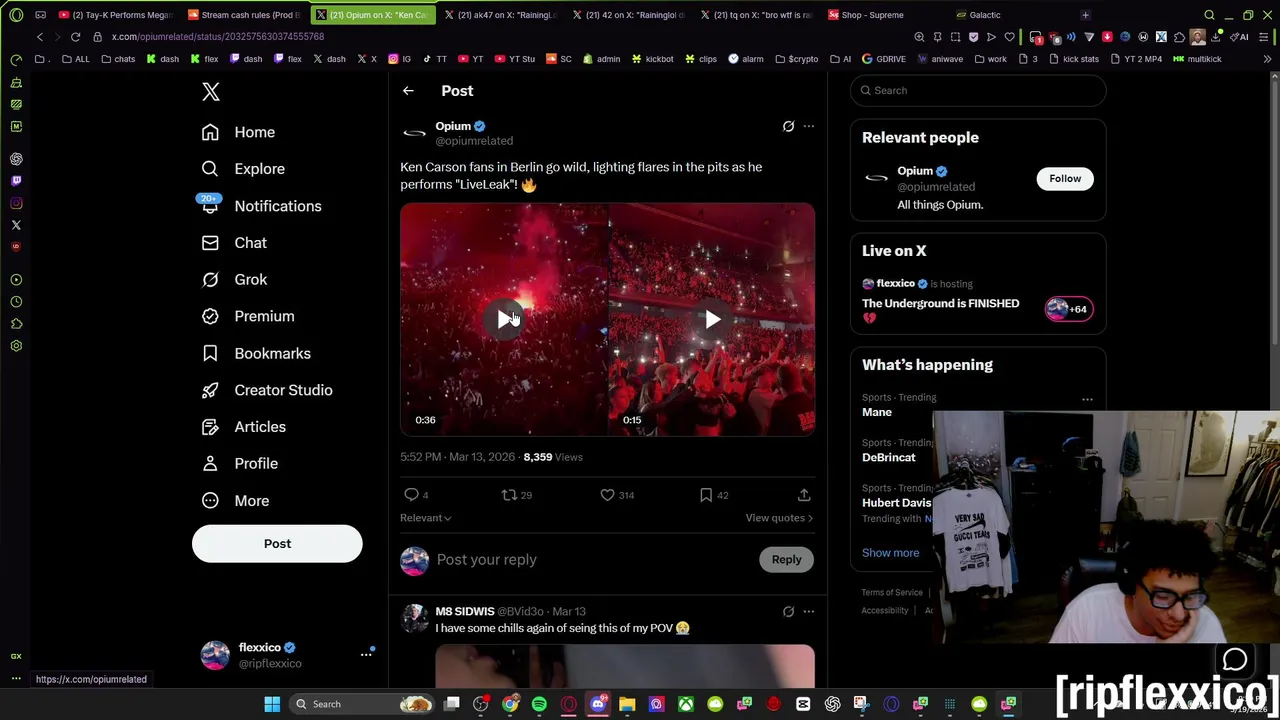The height and width of the screenshot is (720, 1280).
Task: Open three-dot menu beside Mane trend
Action: 1087,400
